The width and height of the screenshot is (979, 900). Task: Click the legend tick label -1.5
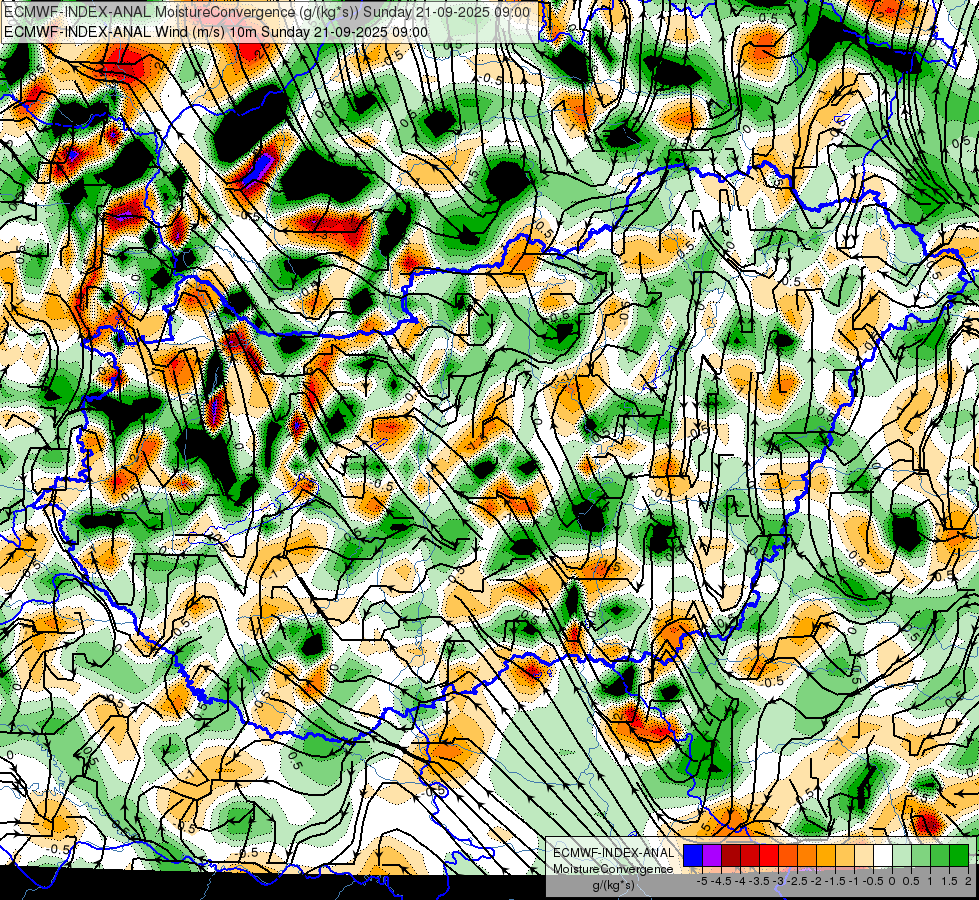(x=835, y=881)
